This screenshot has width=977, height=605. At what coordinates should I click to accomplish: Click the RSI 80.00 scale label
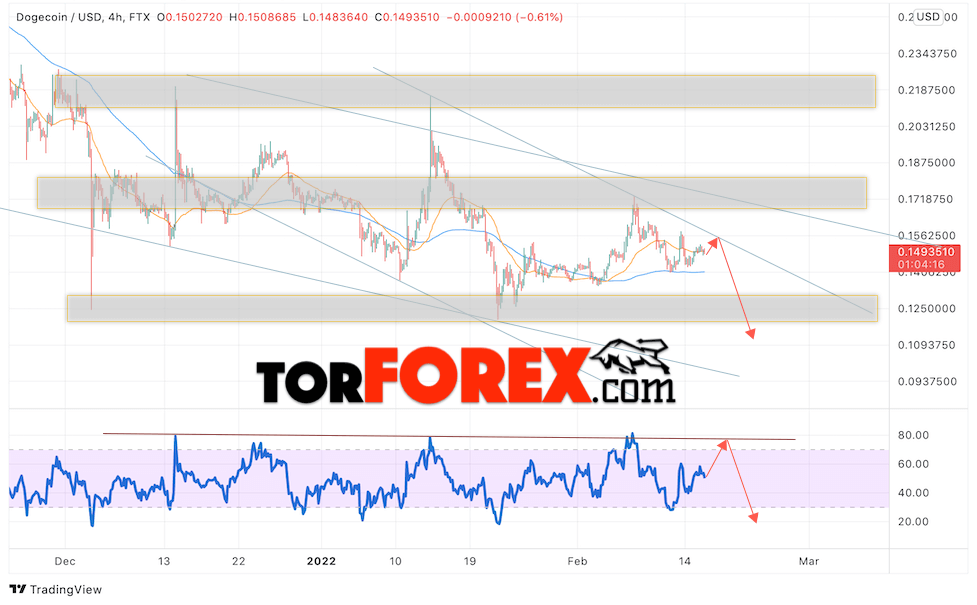[913, 435]
